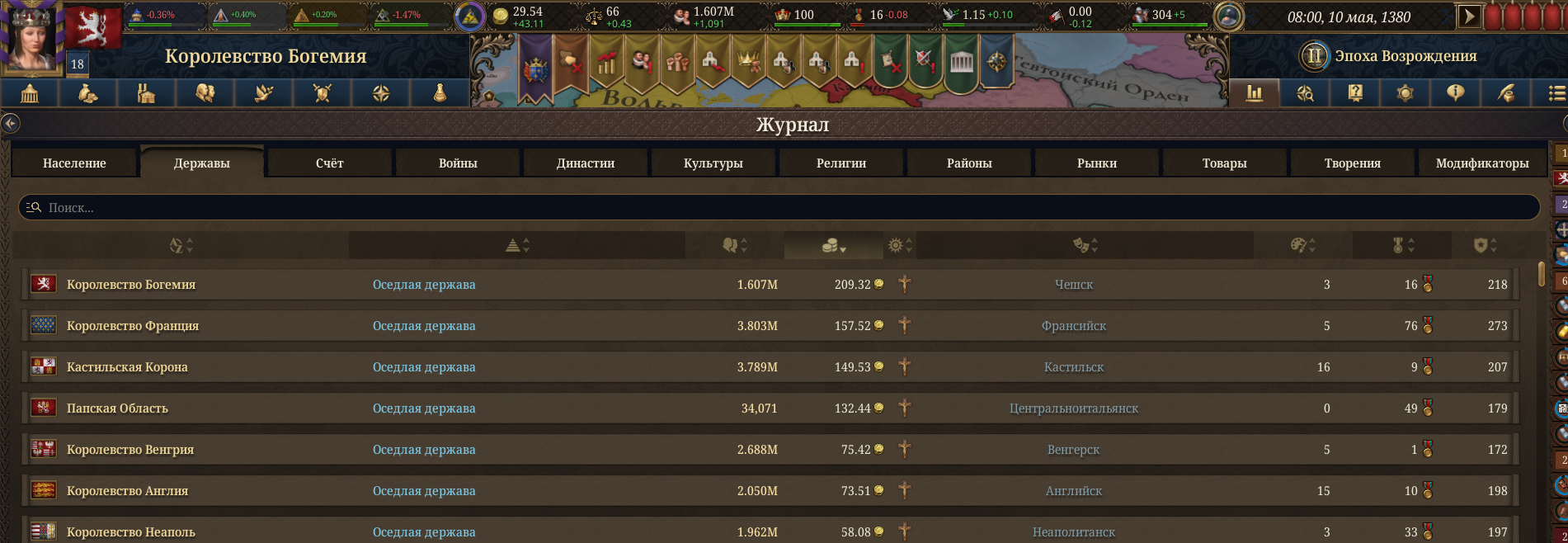
Task: Open the Центральноитальянск culture link
Action: [1073, 408]
